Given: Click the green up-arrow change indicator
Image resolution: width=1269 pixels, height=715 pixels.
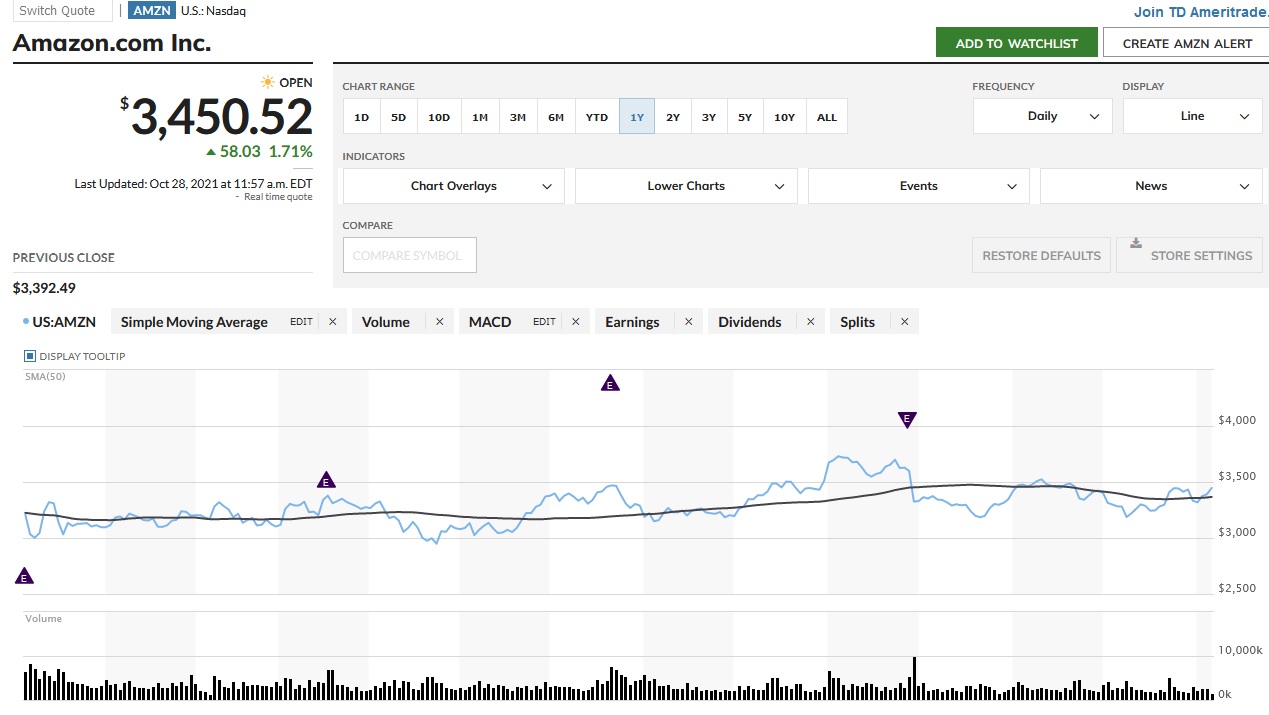Looking at the screenshot, I should point(211,152).
